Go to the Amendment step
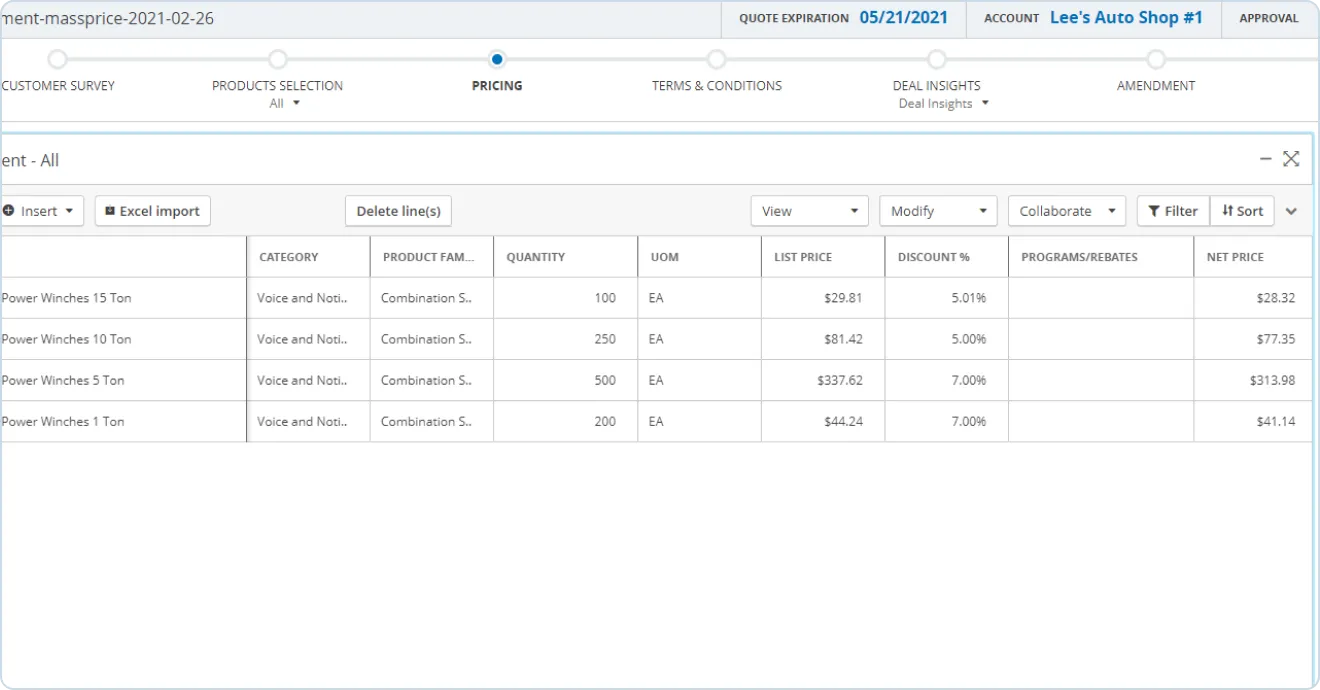 pos(1156,86)
